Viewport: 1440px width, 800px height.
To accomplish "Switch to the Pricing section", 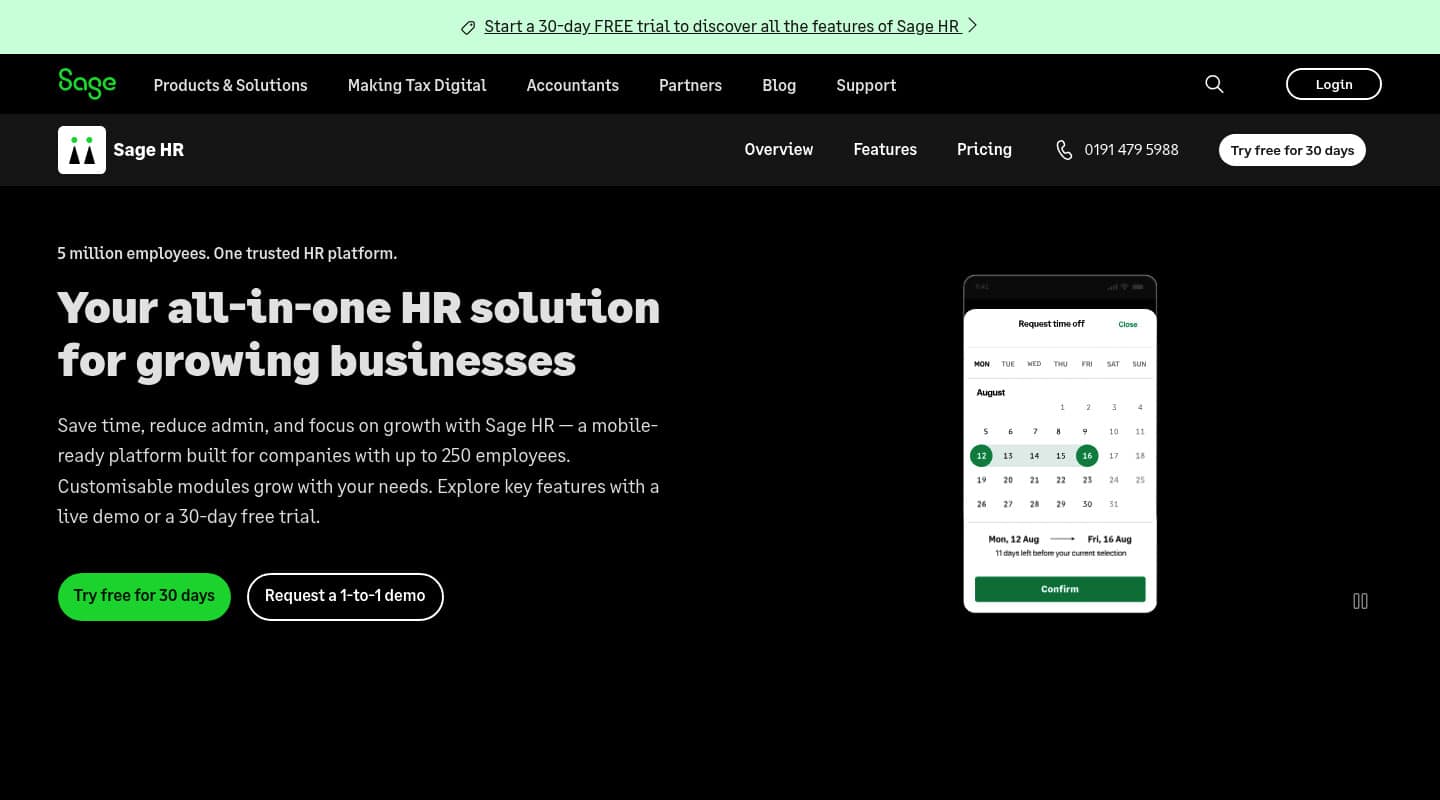I will (x=984, y=149).
